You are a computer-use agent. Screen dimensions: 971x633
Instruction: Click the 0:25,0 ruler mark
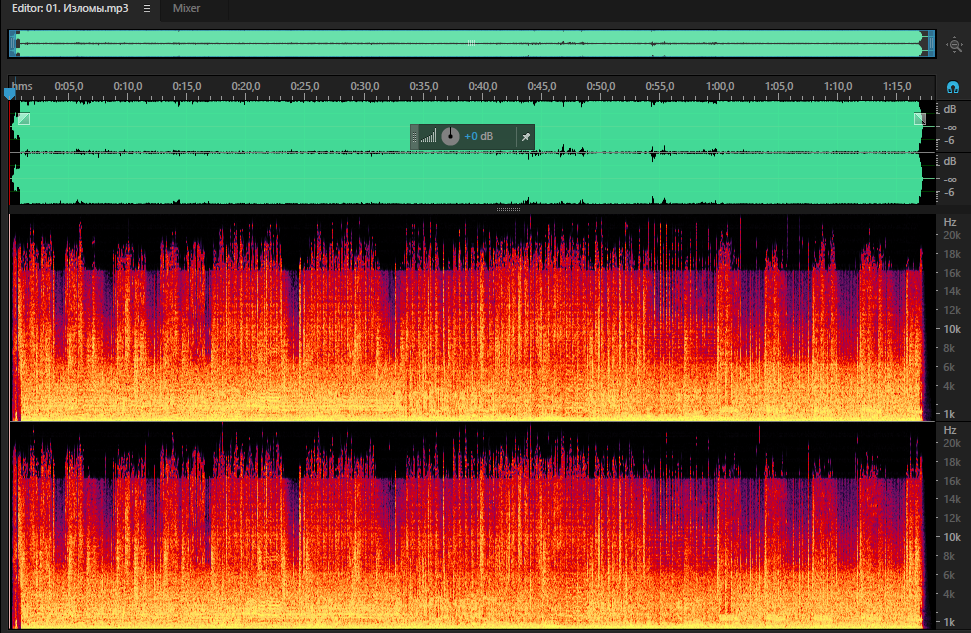point(305,86)
